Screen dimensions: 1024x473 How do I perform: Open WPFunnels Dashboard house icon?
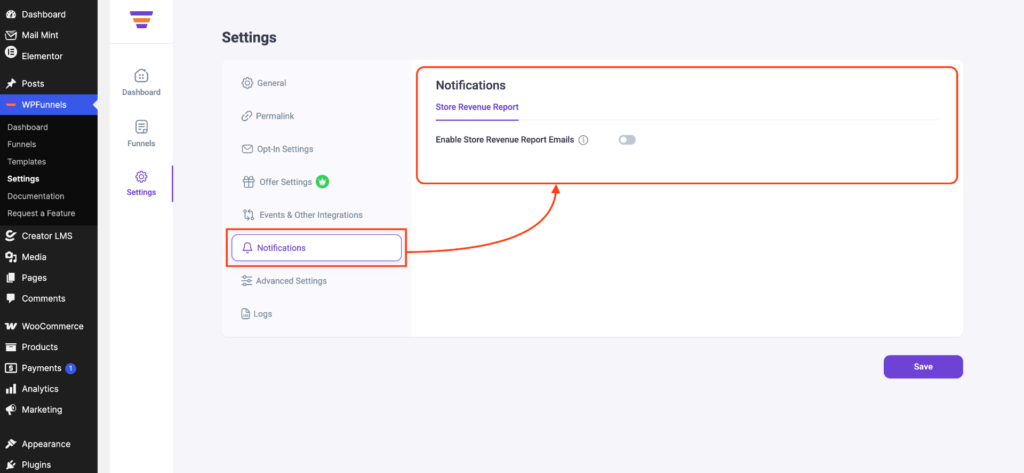pos(141,75)
